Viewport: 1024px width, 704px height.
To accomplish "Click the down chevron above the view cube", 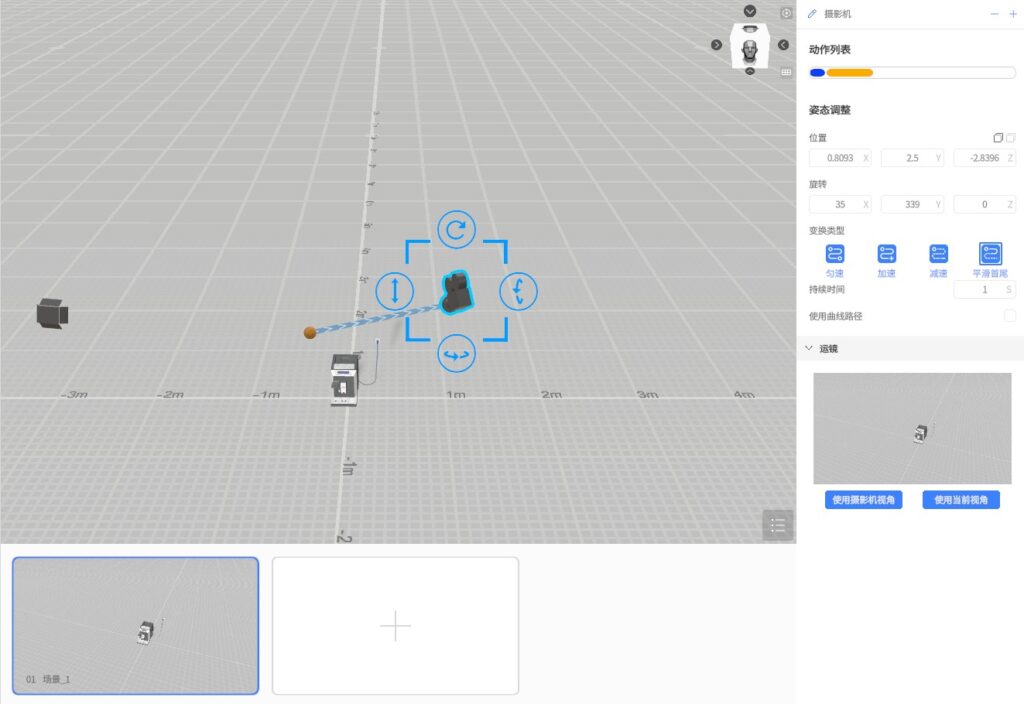I will 750,11.
